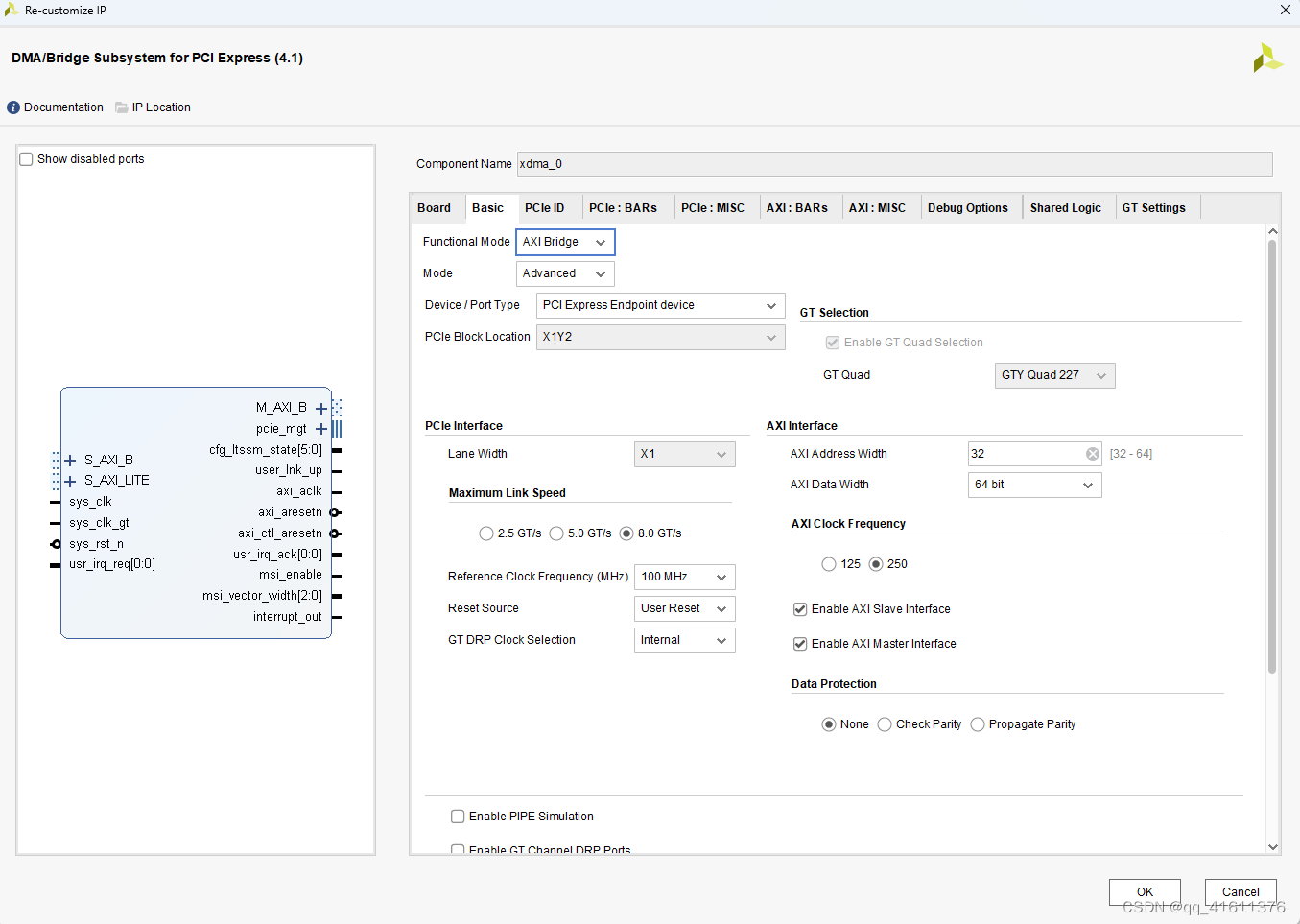Click the IP Location folder icon
The image size is (1300, 924).
[122, 107]
